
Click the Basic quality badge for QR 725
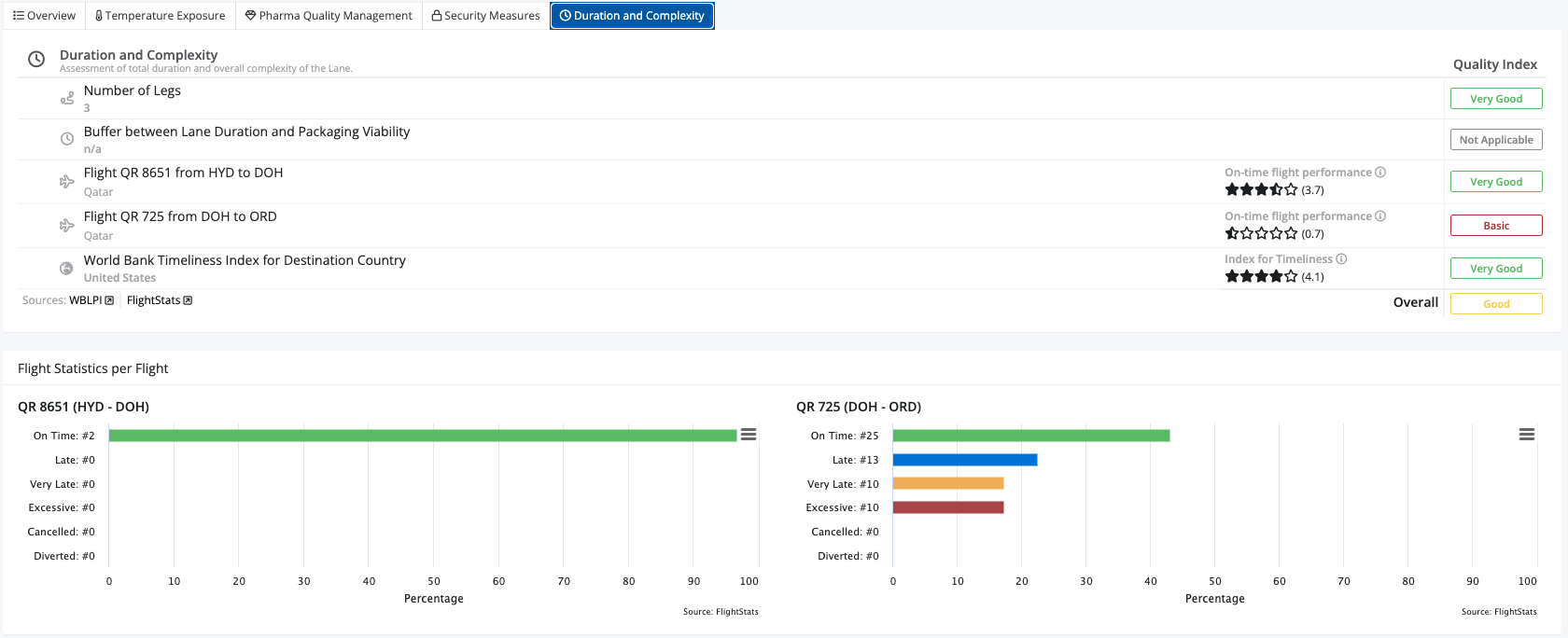pos(1495,226)
